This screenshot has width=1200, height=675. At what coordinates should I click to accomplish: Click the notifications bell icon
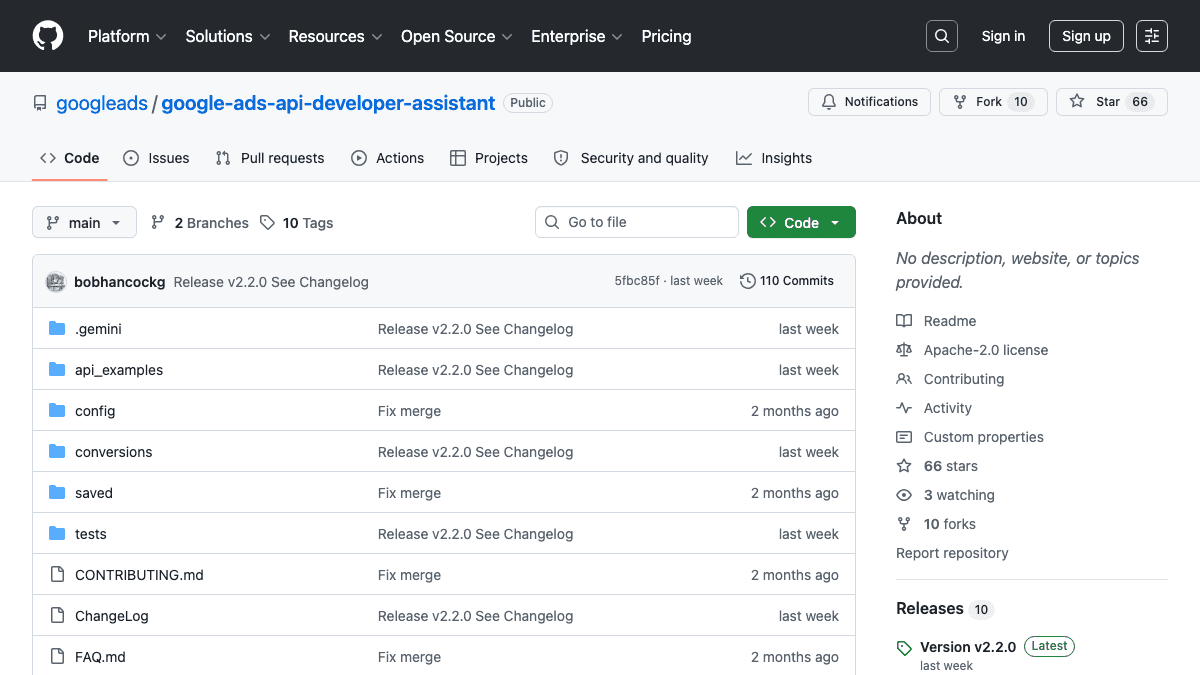pos(831,101)
